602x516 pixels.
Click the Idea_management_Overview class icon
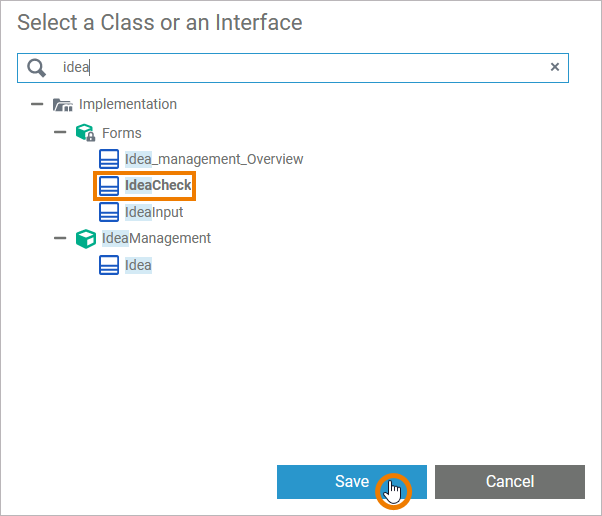109,159
